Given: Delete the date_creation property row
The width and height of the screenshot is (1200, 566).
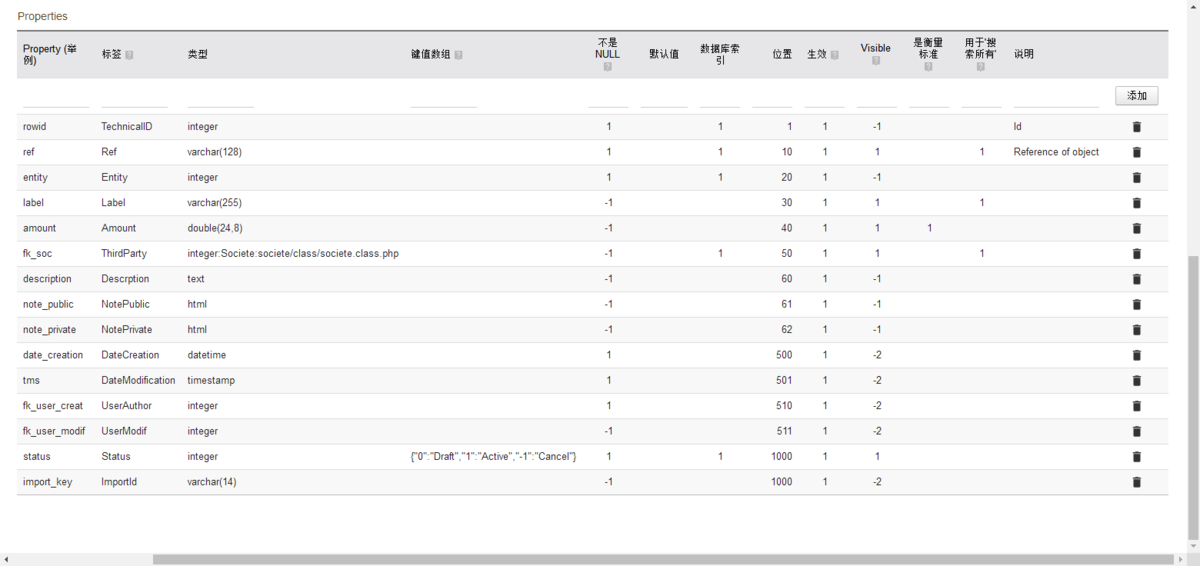Looking at the screenshot, I should click(1136, 355).
